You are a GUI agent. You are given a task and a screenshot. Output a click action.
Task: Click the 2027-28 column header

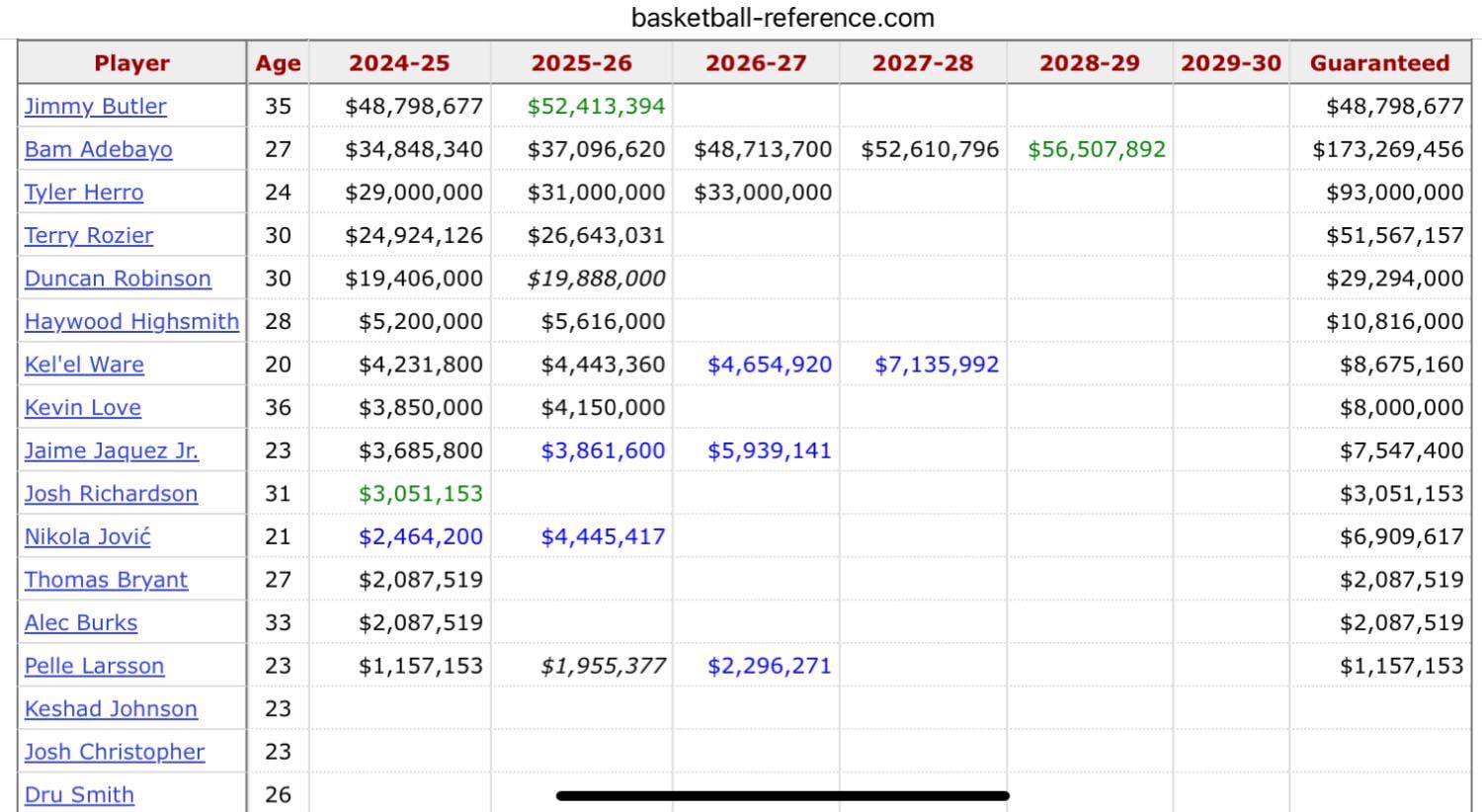click(x=923, y=63)
